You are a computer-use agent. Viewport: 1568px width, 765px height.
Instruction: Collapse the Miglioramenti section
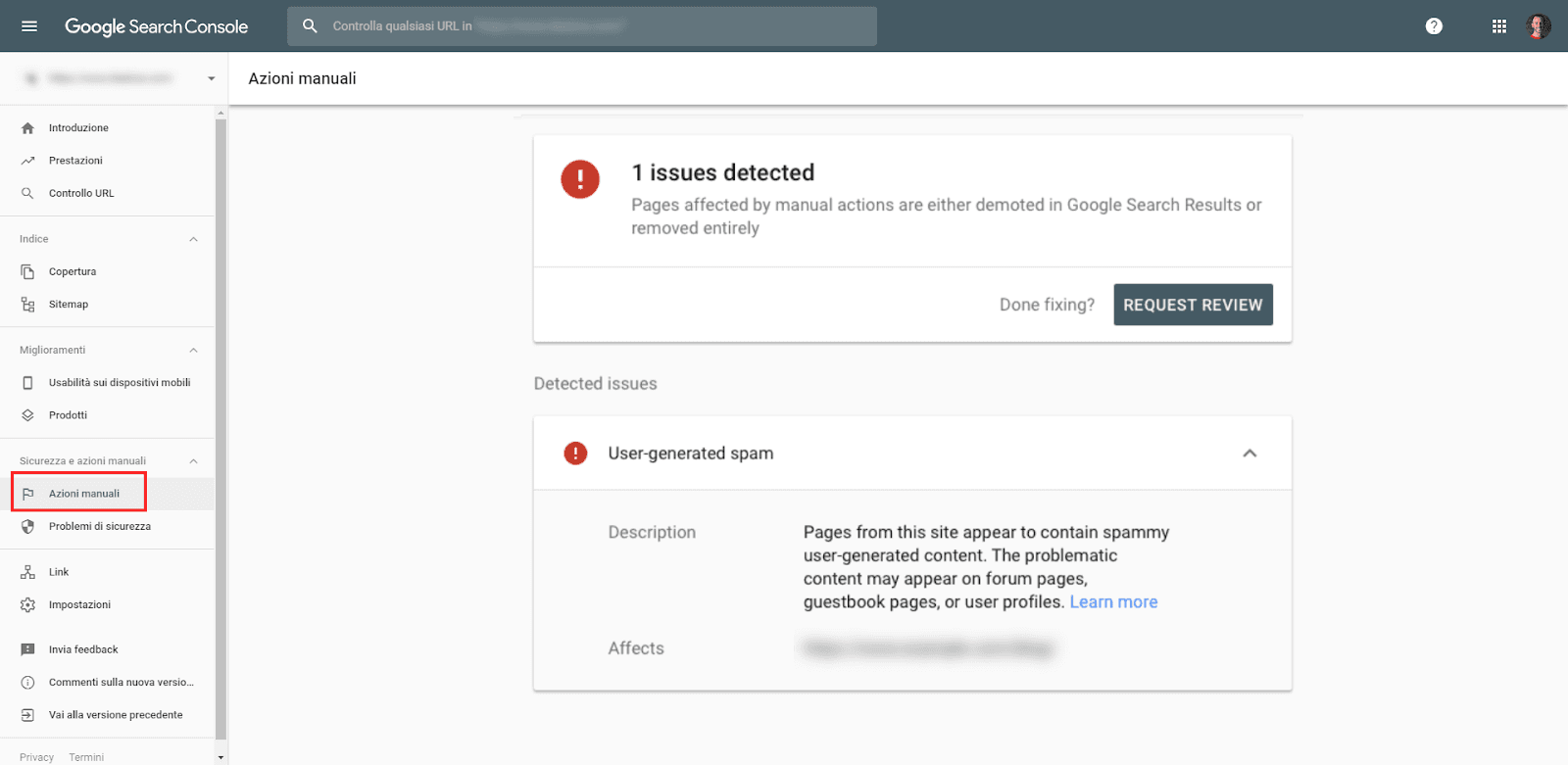coord(193,351)
